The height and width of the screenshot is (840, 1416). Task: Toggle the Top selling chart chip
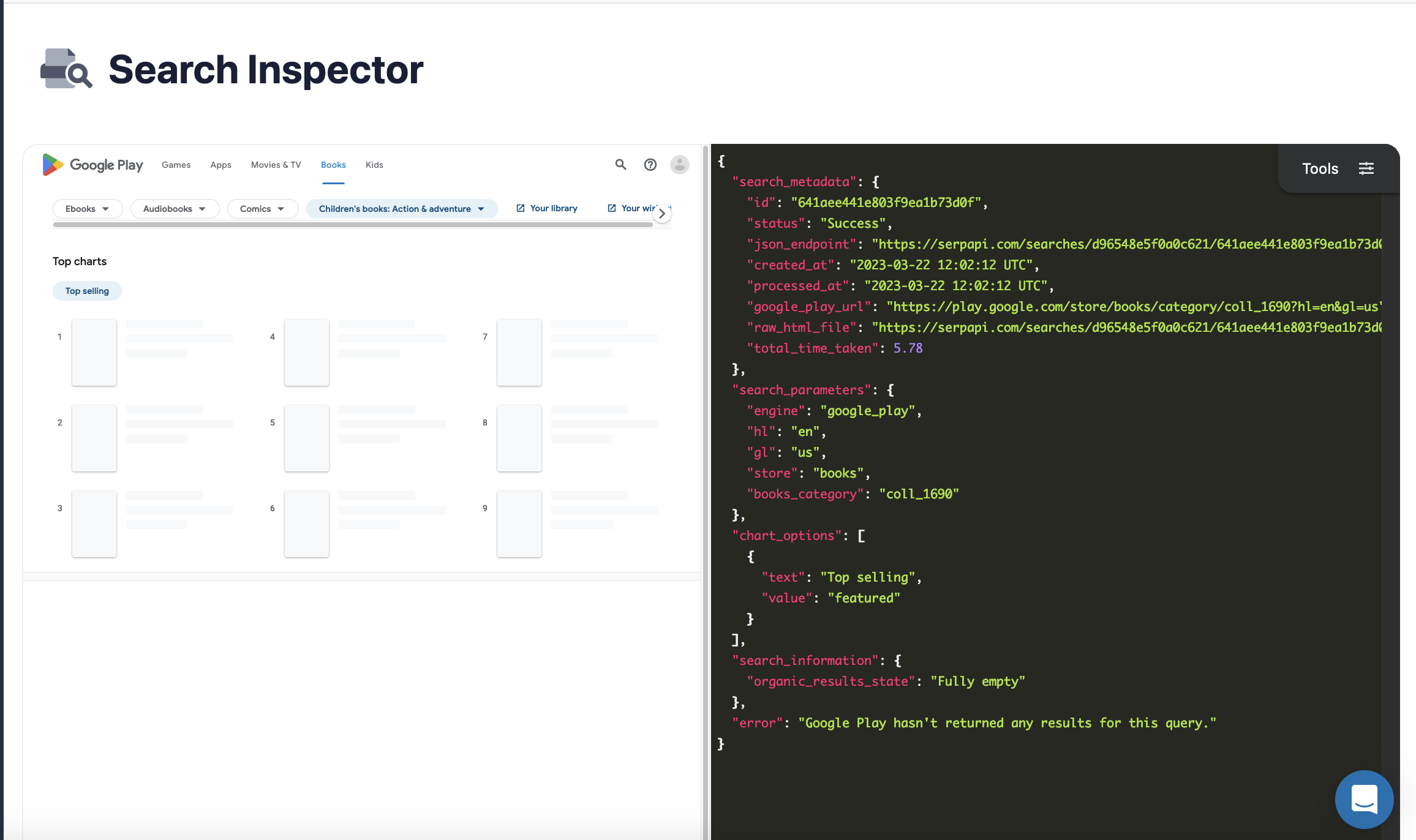86,290
